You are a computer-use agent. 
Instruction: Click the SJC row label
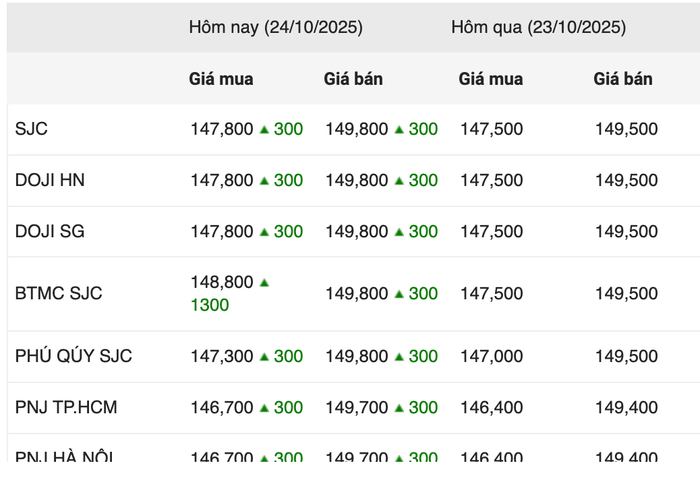[x=31, y=129]
